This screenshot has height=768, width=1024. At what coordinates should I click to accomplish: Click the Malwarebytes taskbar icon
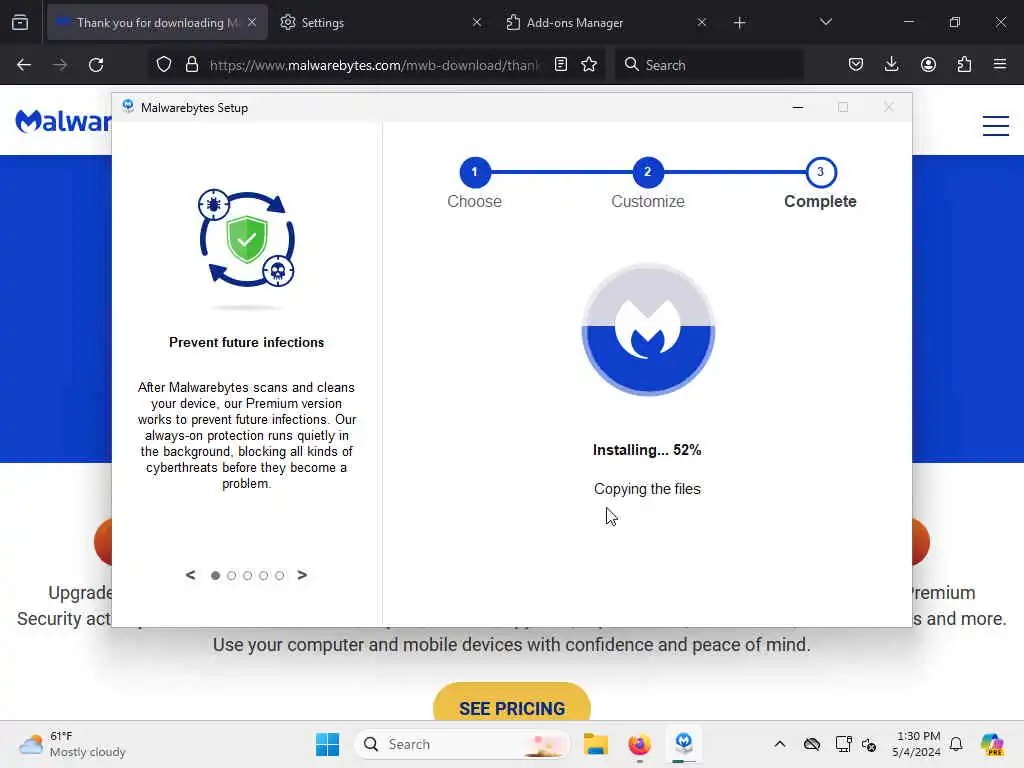684,743
